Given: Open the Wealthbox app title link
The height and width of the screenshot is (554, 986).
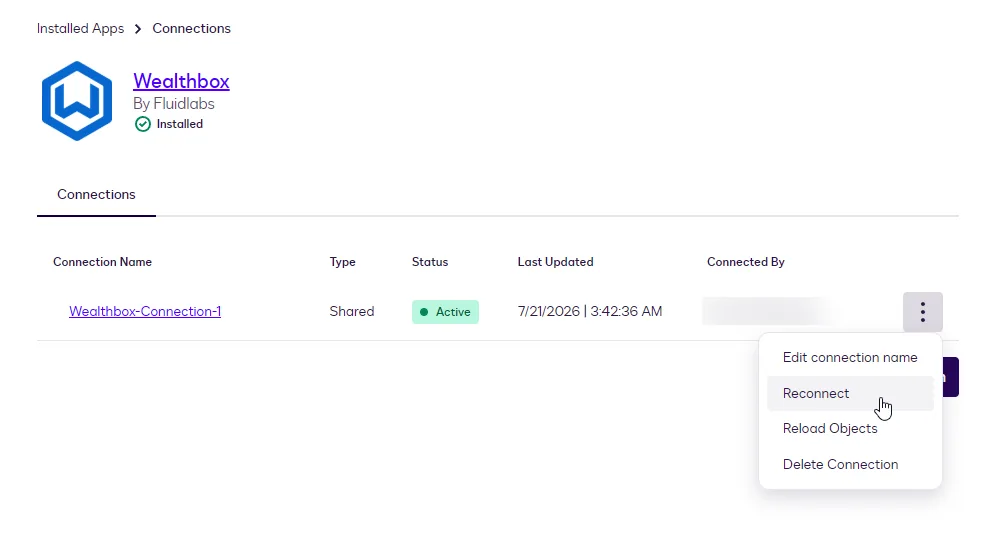Looking at the screenshot, I should [x=181, y=81].
